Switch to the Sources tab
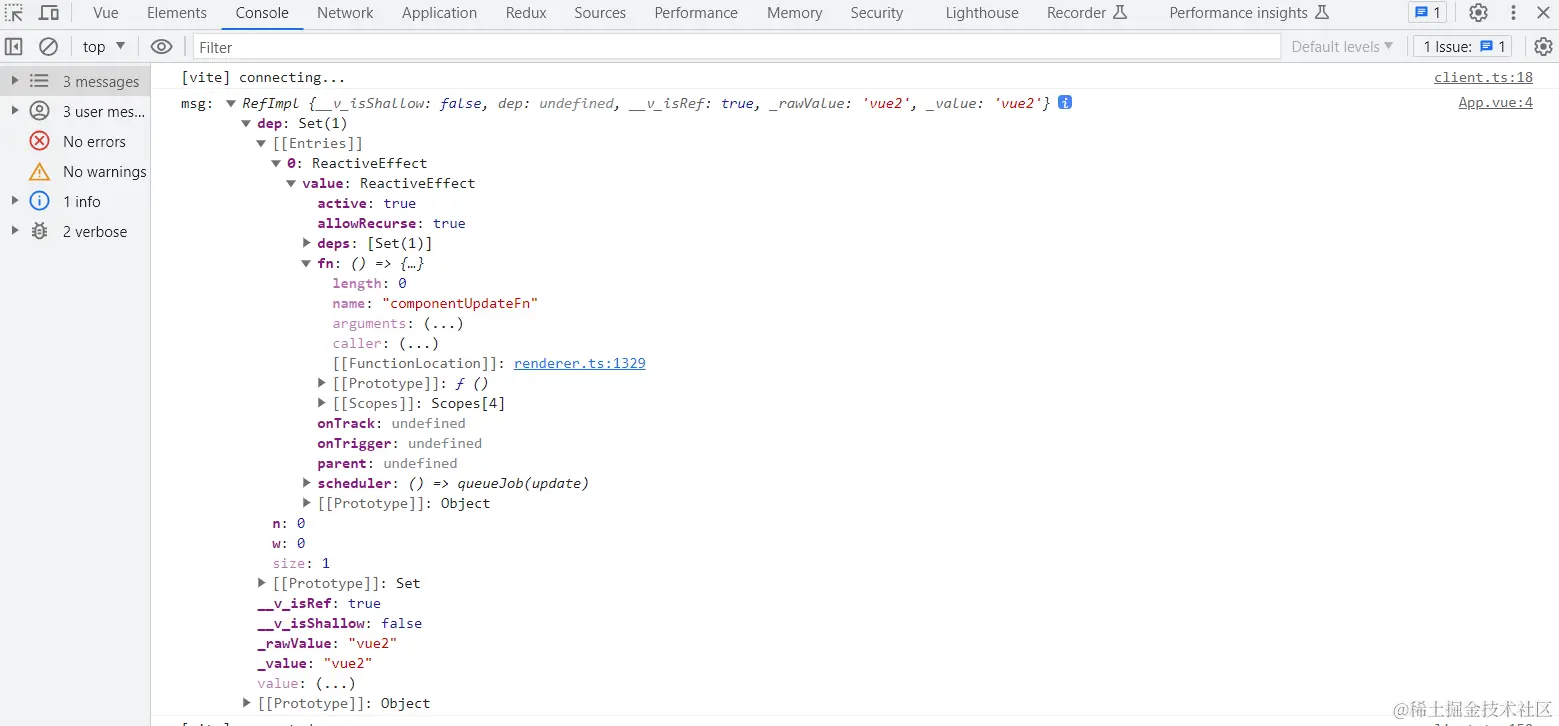Viewport: 1559px width, 726px height. click(x=600, y=13)
